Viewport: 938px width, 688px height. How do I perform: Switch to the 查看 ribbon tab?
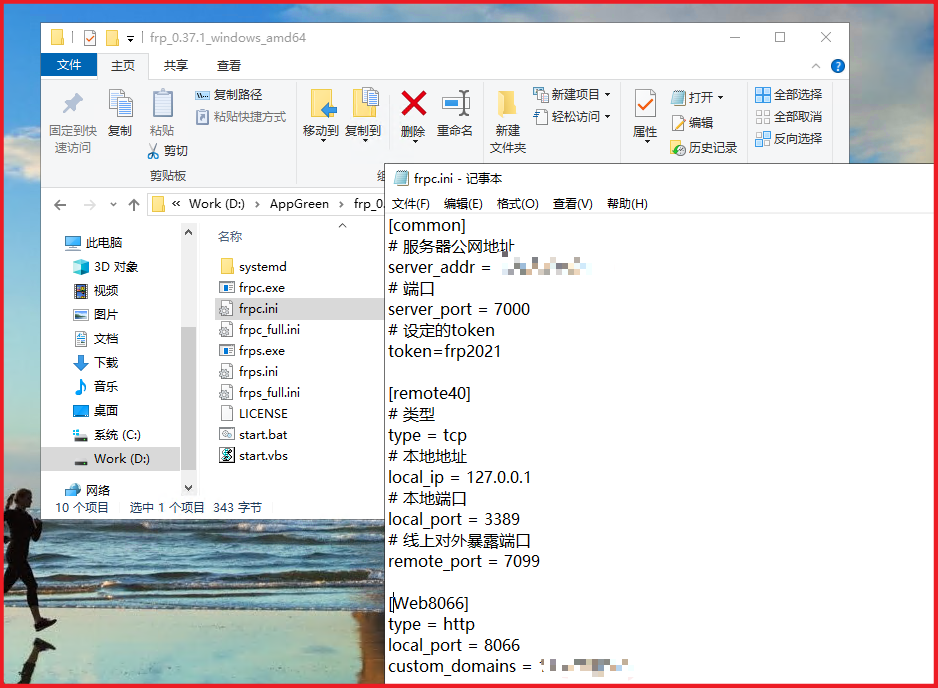[x=228, y=65]
